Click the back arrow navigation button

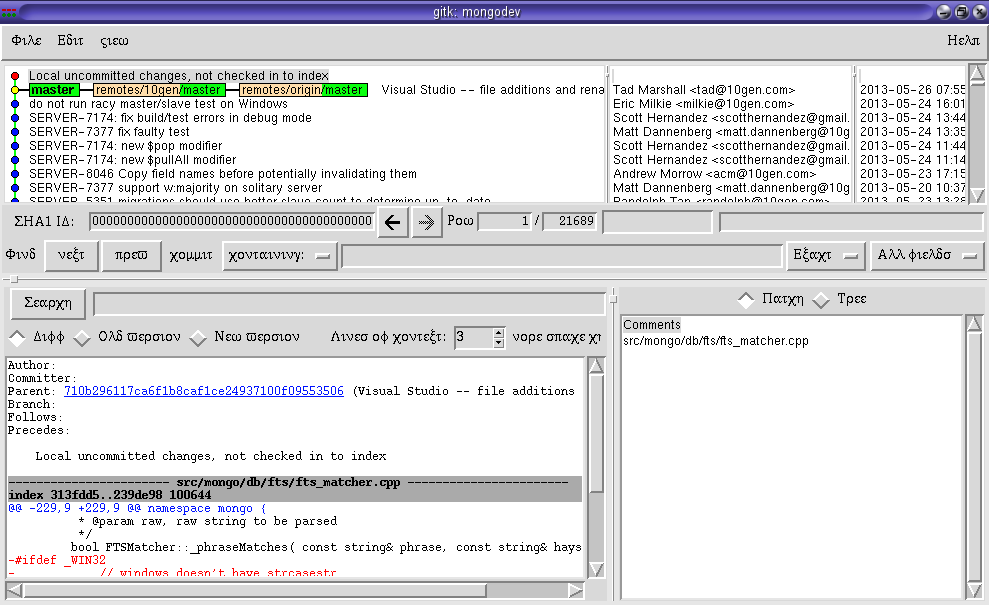coord(394,222)
